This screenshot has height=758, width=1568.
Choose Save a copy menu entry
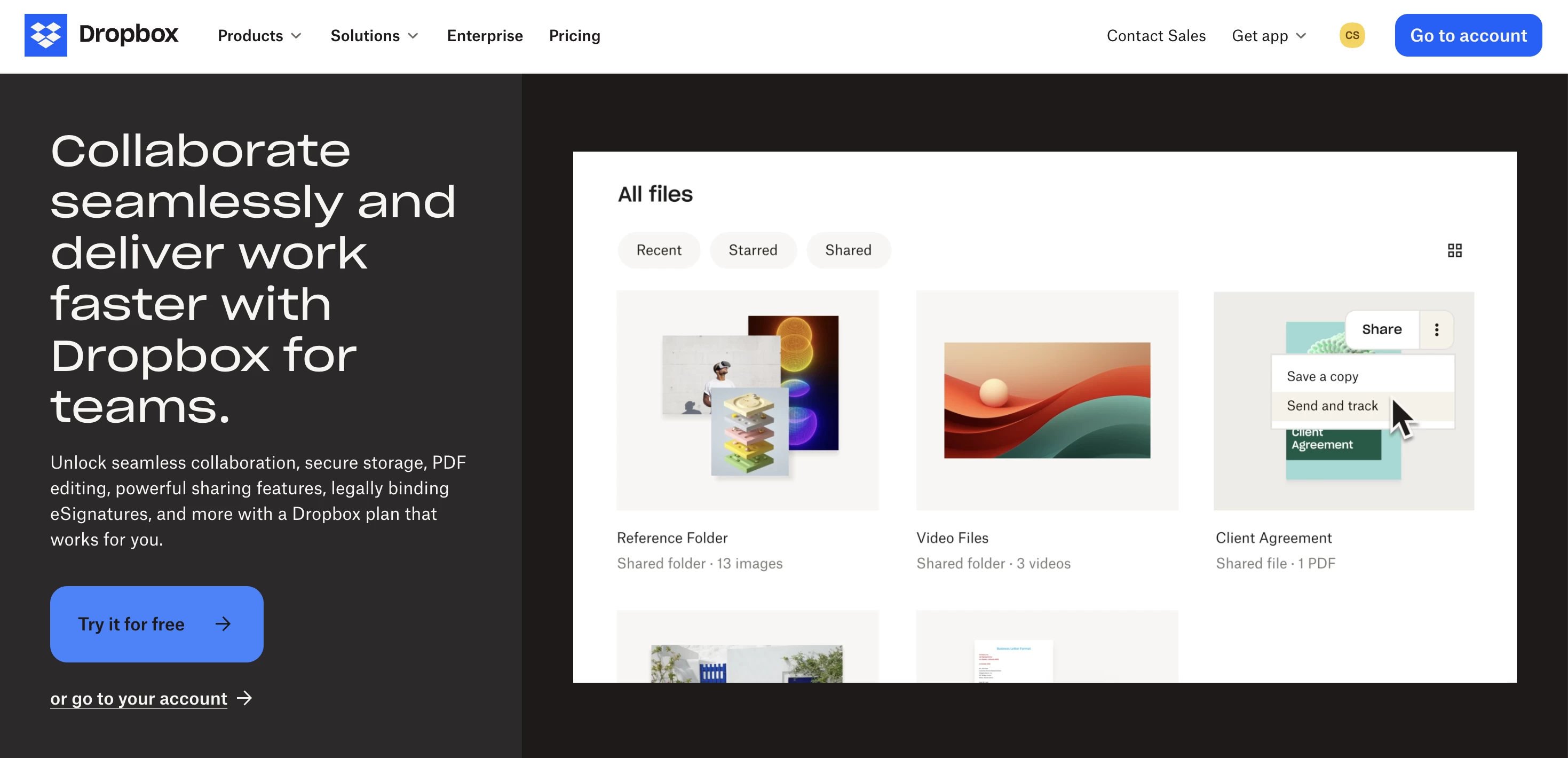(x=1363, y=376)
